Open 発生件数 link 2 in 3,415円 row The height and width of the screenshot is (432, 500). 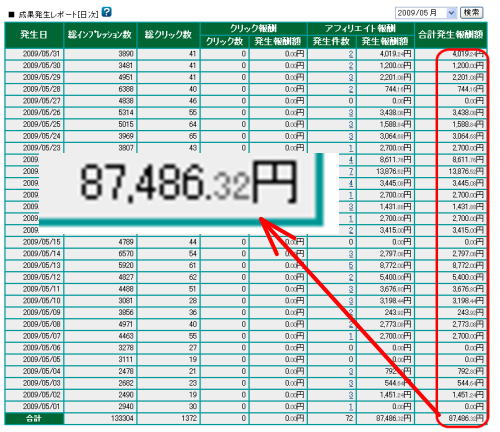351,230
